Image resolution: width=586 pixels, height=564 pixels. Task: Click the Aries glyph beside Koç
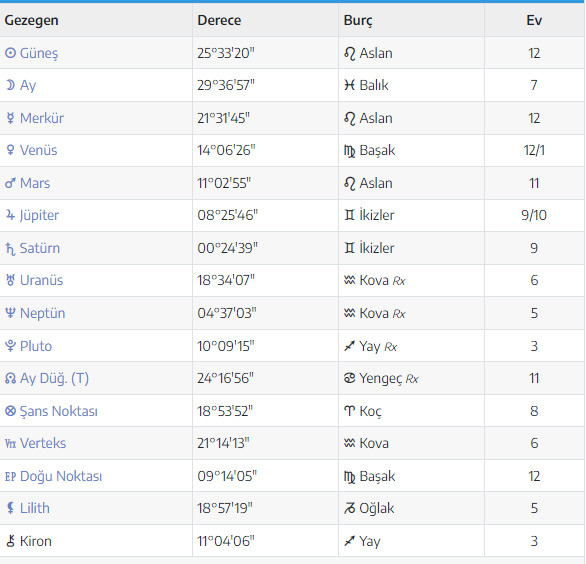pos(349,411)
